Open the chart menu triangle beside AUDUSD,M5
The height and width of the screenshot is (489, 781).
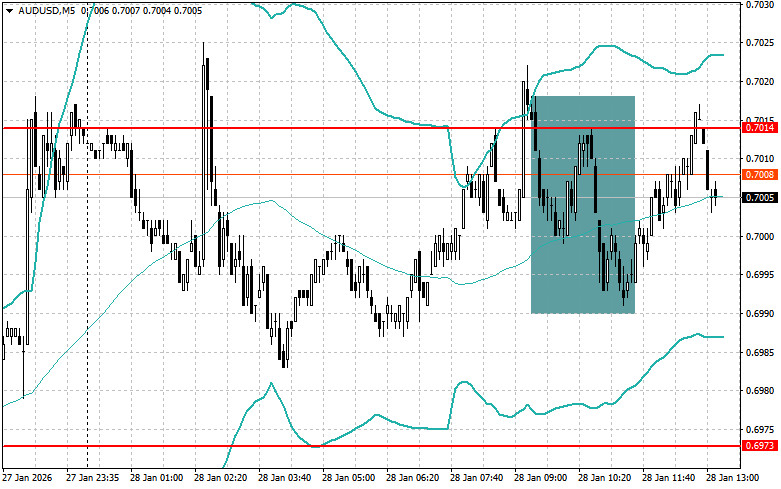click(9, 10)
